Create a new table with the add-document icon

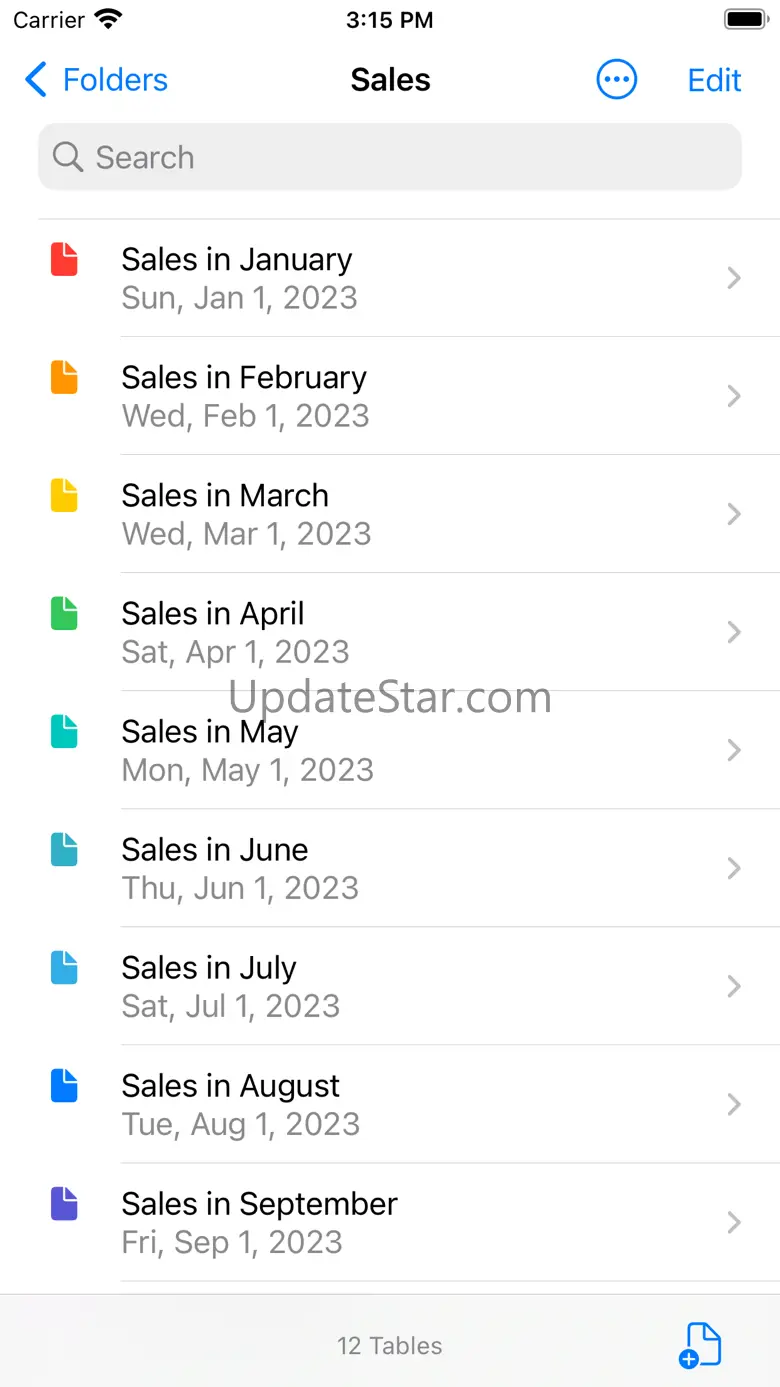700,1345
